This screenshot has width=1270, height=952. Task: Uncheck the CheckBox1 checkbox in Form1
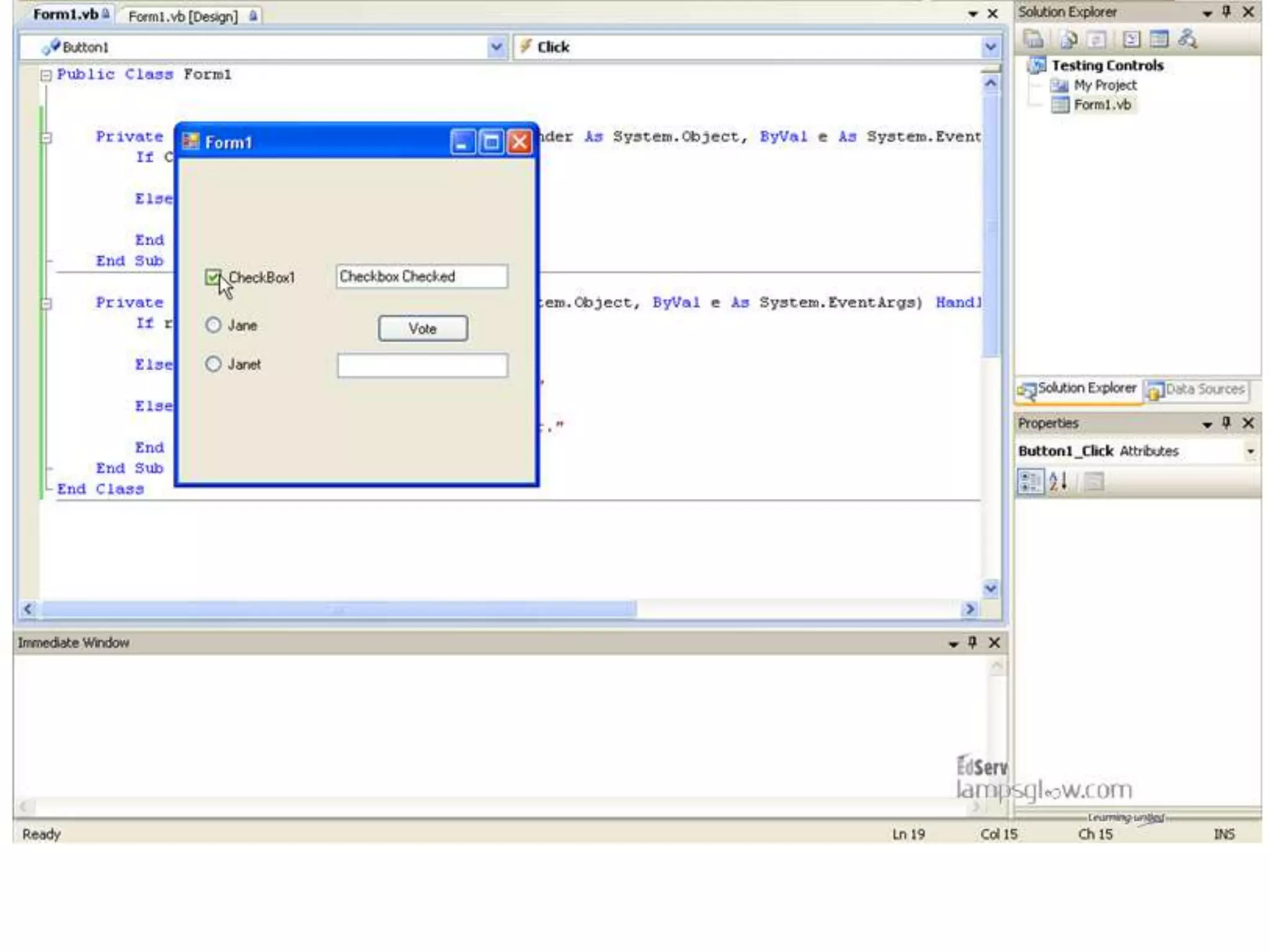pyautogui.click(x=213, y=277)
